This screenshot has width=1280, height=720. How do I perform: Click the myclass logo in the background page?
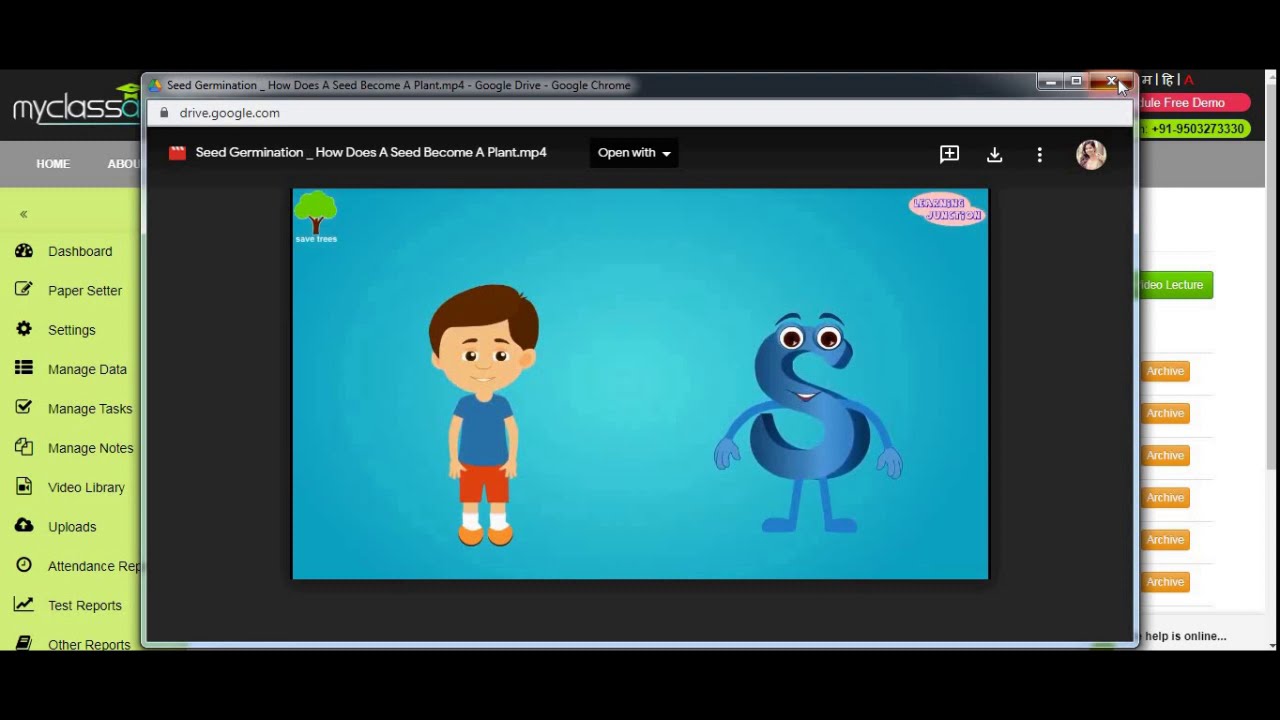click(x=75, y=104)
